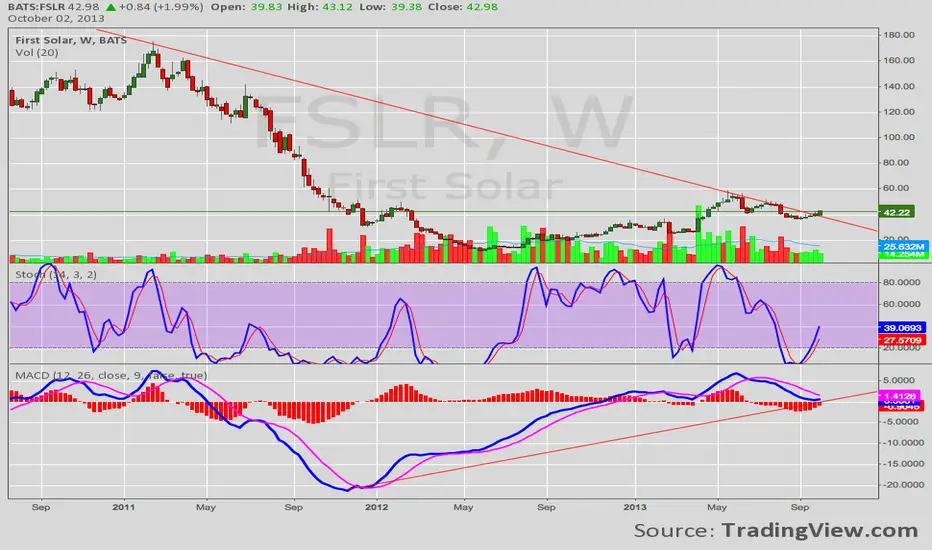Click the red 27.5709 stochastic value tag
The height and width of the screenshot is (550, 932).
tap(902, 340)
